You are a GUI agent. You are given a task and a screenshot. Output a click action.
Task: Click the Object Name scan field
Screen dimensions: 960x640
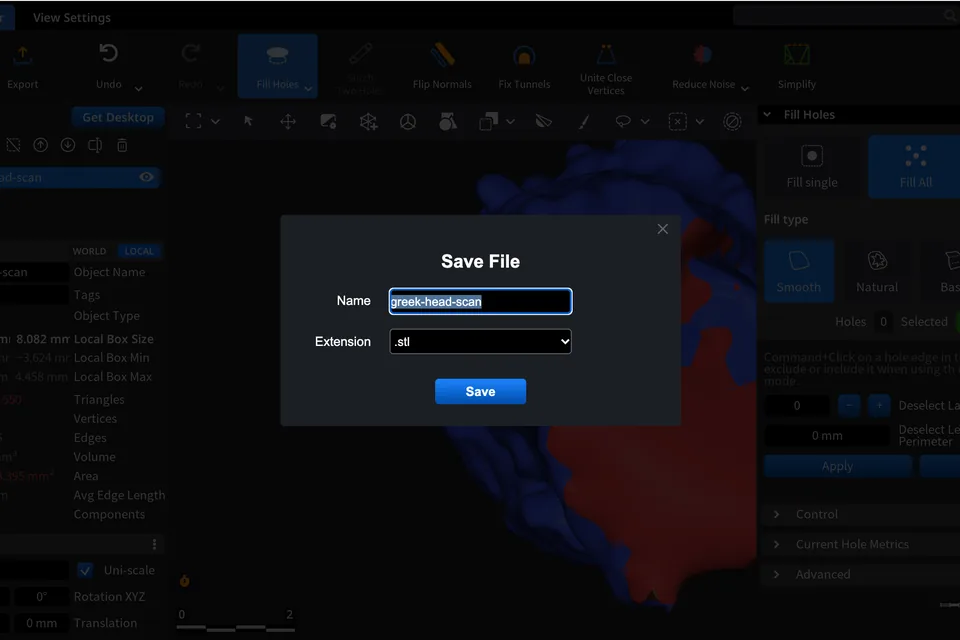34,272
